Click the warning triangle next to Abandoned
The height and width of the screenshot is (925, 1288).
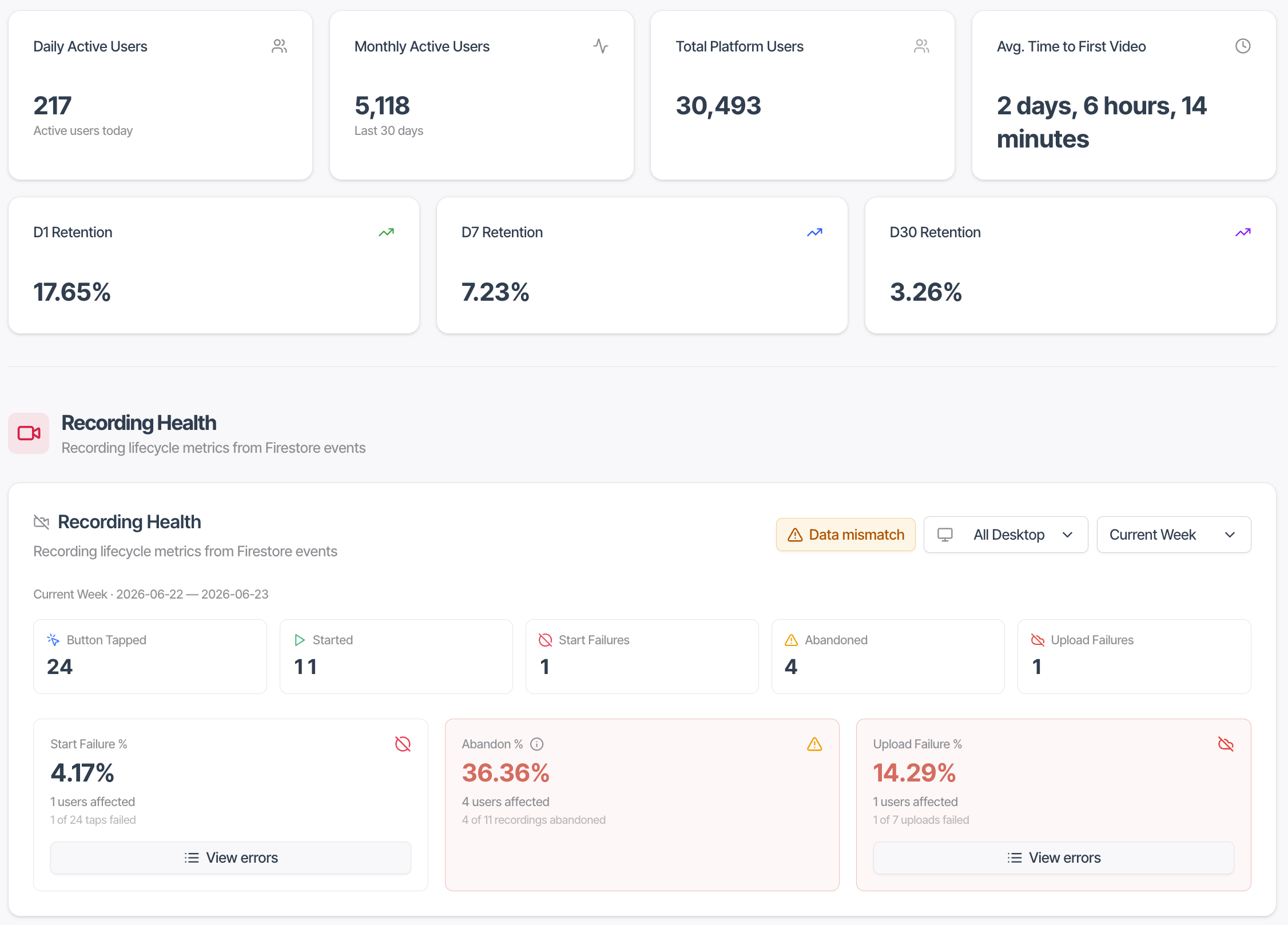791,640
